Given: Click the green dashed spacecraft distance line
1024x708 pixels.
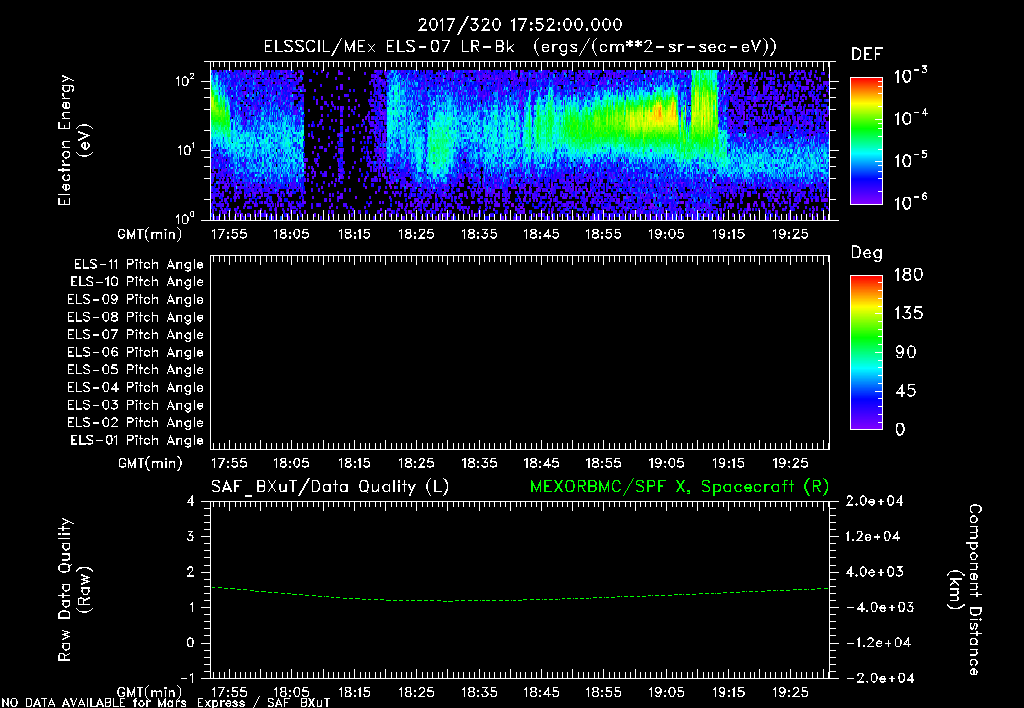Looking at the screenshot, I should point(520,596).
